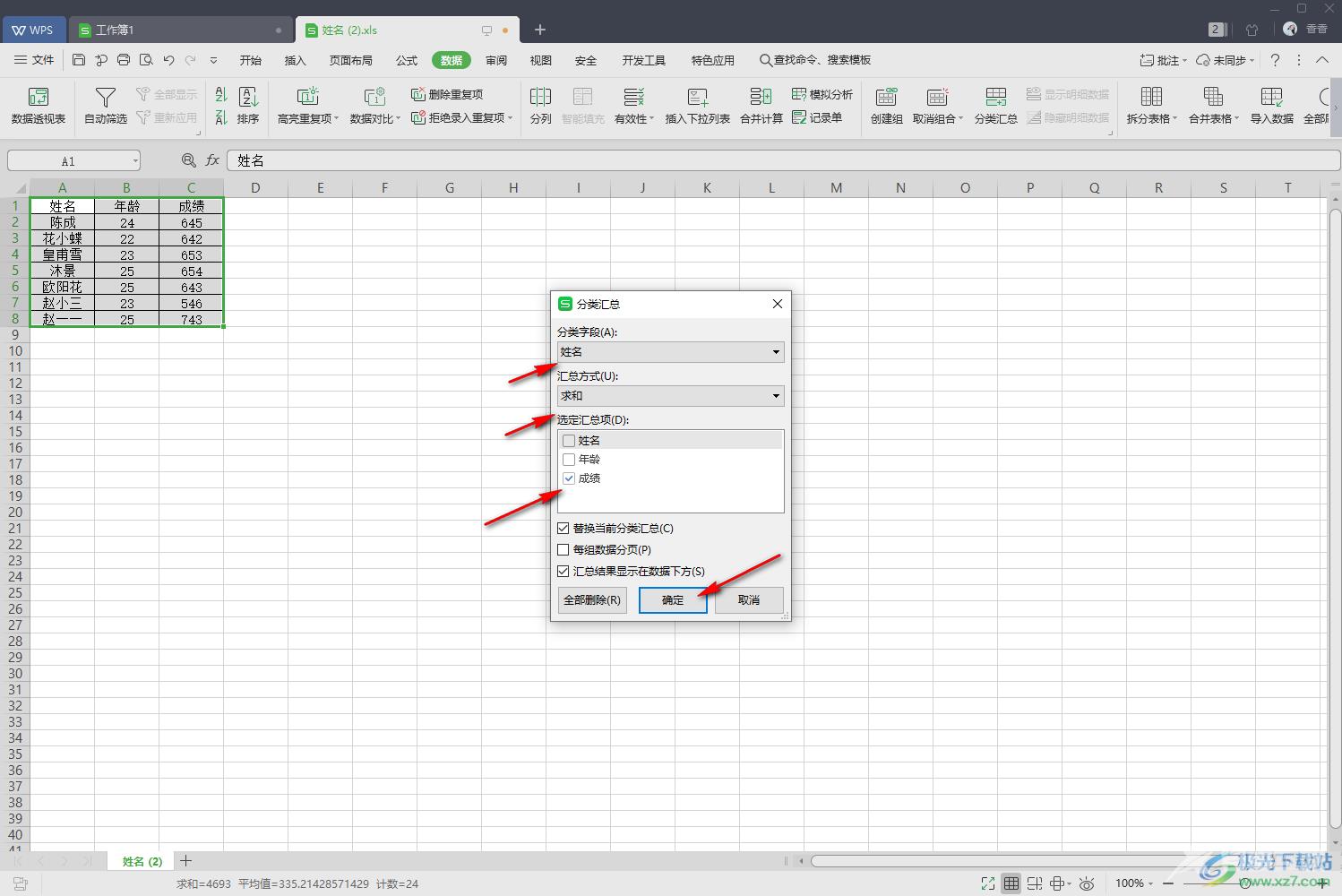Open the 开始 ribbon tab
Viewport: 1342px width, 896px height.
(x=251, y=60)
